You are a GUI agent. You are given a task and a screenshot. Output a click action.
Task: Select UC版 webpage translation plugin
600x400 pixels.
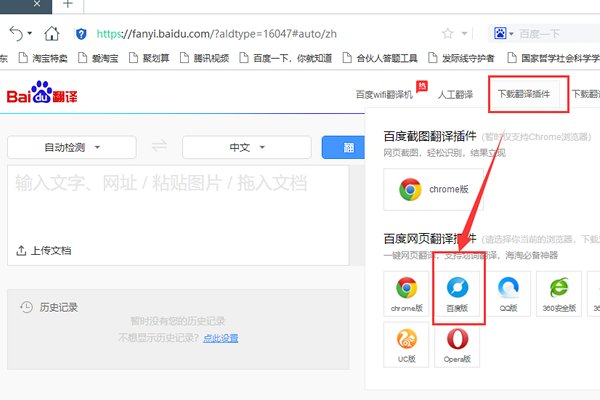click(x=406, y=344)
